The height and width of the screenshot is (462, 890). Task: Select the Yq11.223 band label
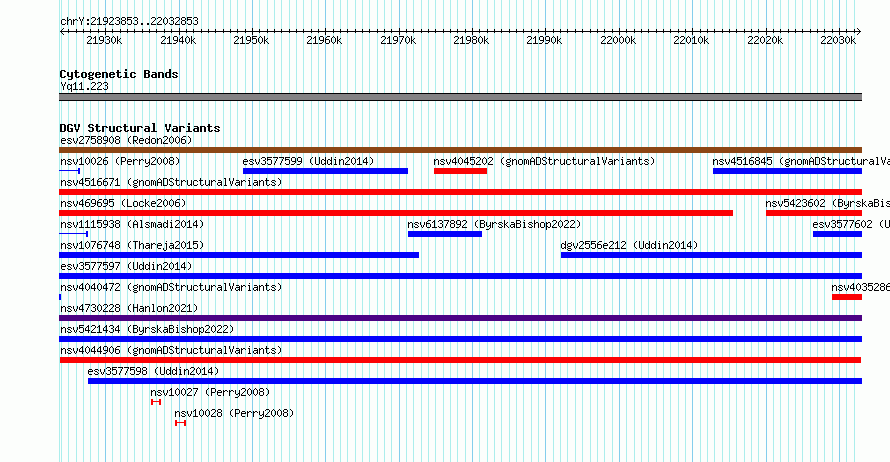(84, 86)
